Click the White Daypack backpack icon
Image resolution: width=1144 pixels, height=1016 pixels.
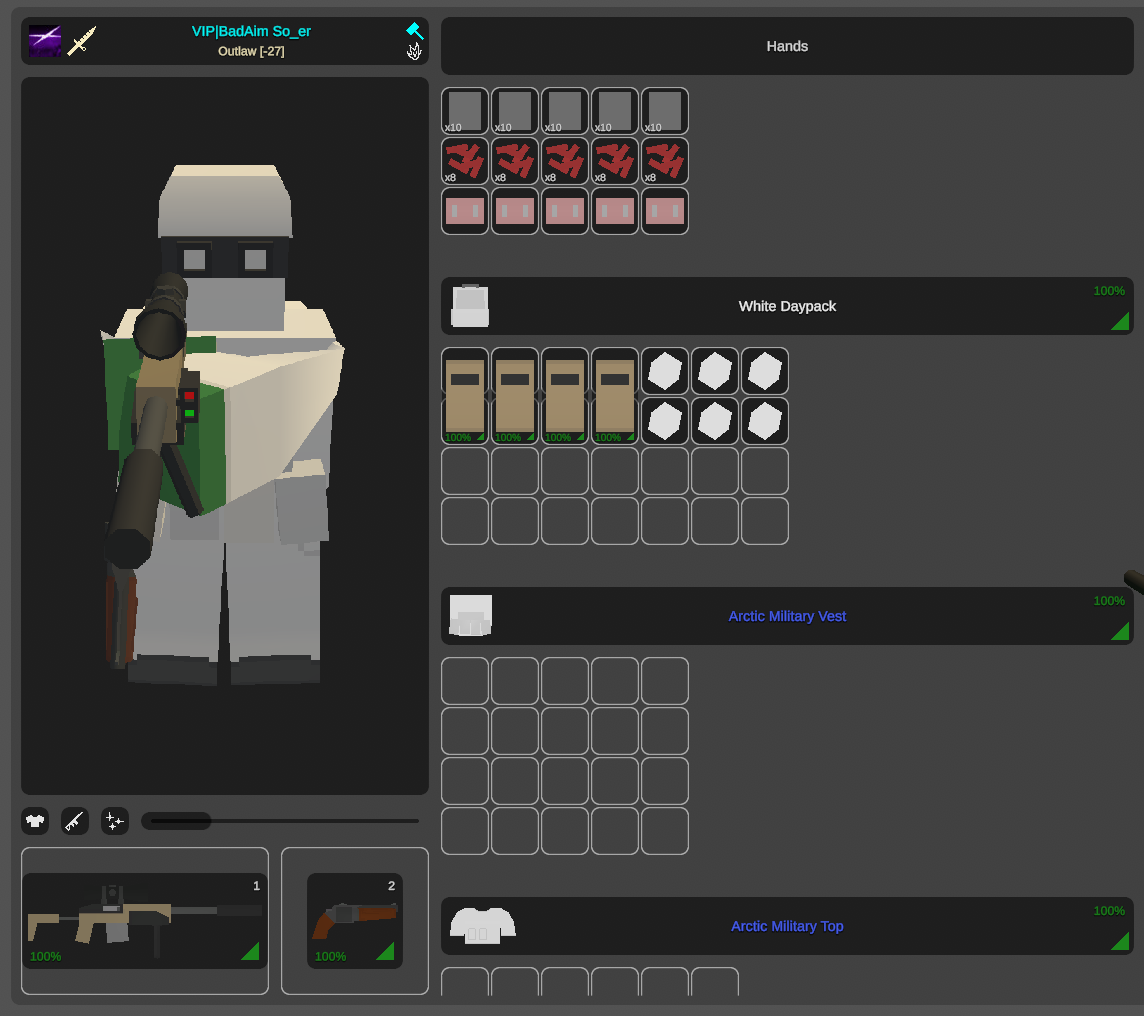click(x=470, y=306)
